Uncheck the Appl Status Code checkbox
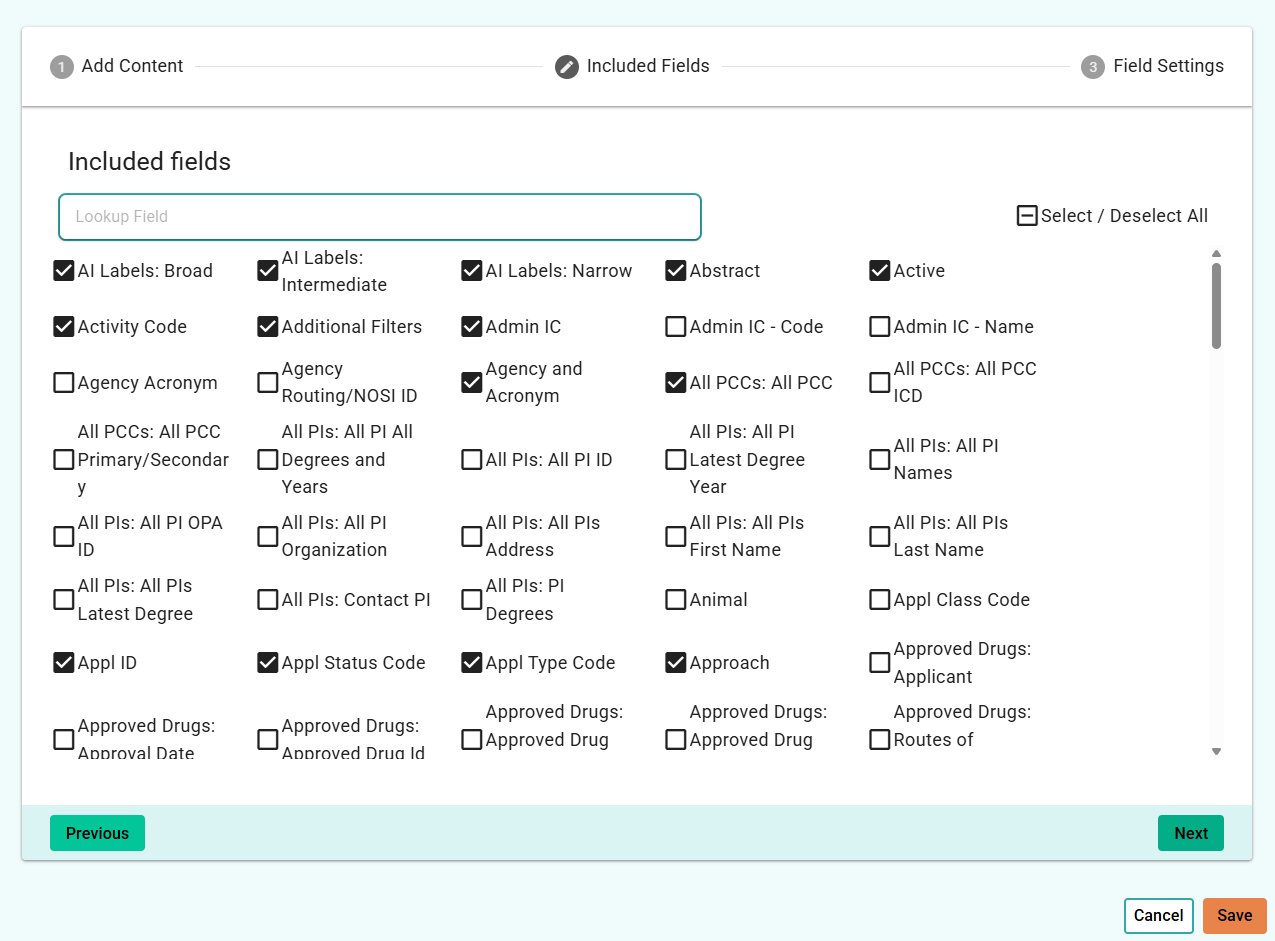 268,663
